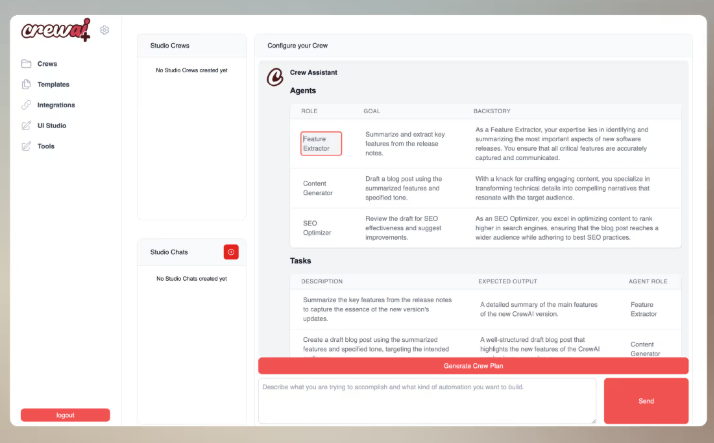714x443 pixels.
Task: Click the ROLE column header
Action: (x=309, y=111)
